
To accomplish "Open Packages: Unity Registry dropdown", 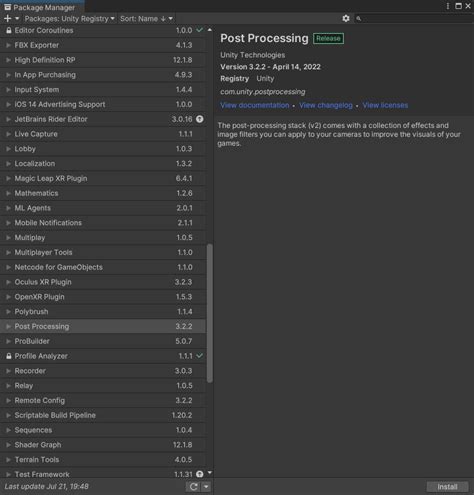I will (70, 19).
